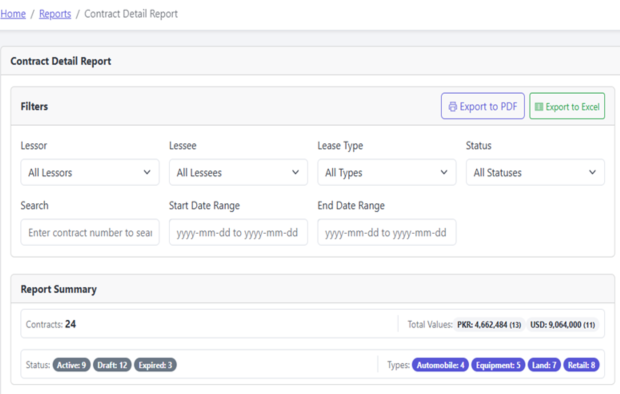
Task: Open the Reports breadcrumb link
Action: 55,14
